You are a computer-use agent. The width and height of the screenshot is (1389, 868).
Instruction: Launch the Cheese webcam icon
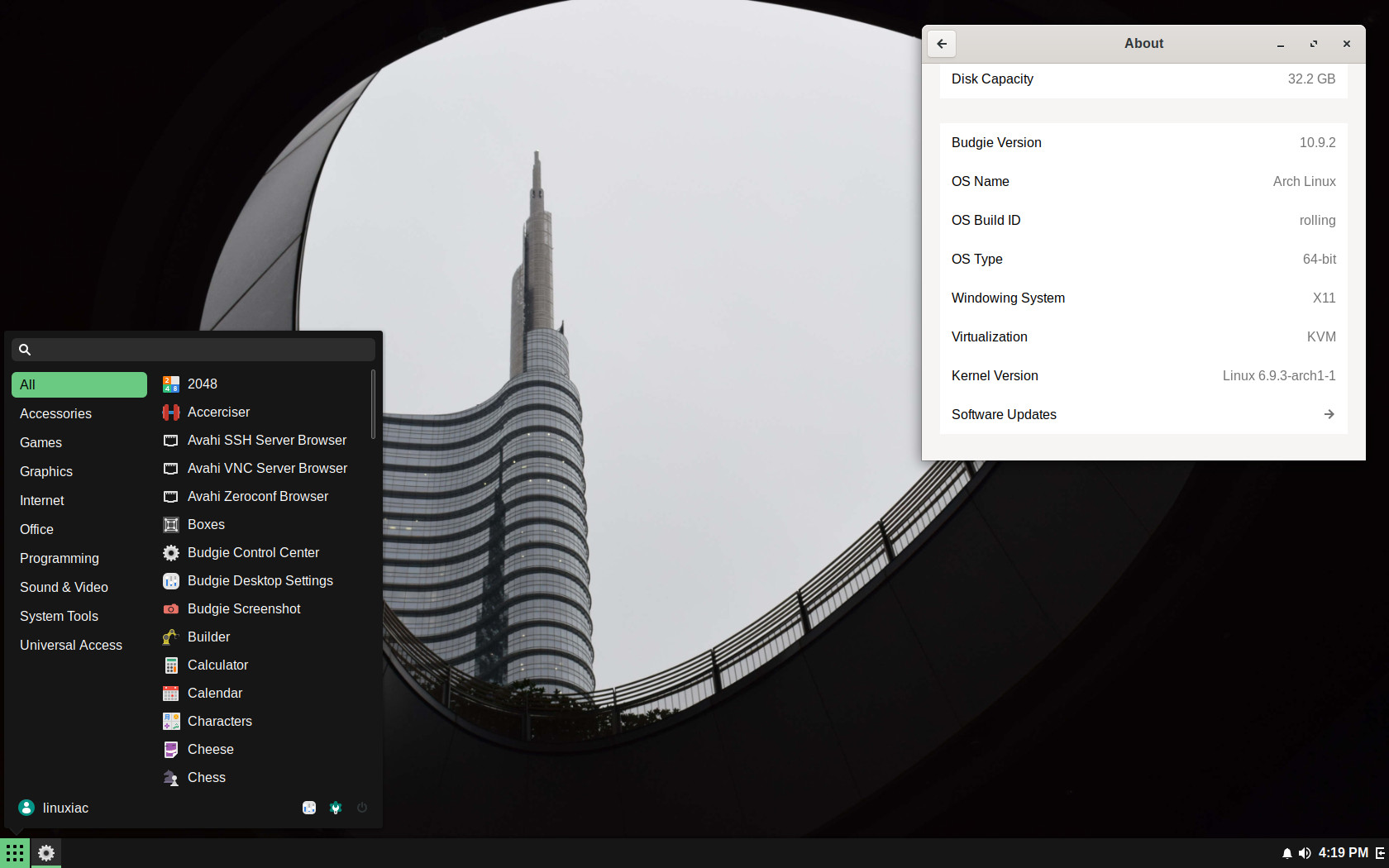coord(171,750)
